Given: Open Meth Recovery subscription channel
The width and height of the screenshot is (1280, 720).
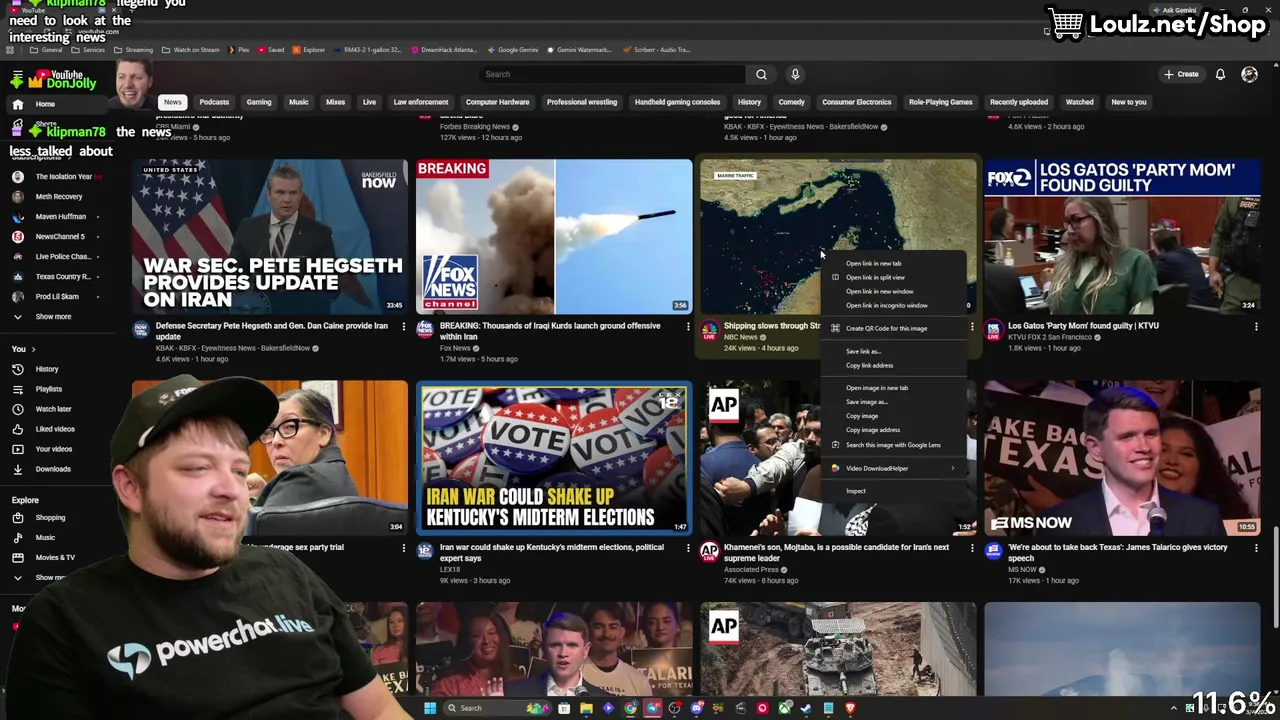Looking at the screenshot, I should (x=58, y=197).
